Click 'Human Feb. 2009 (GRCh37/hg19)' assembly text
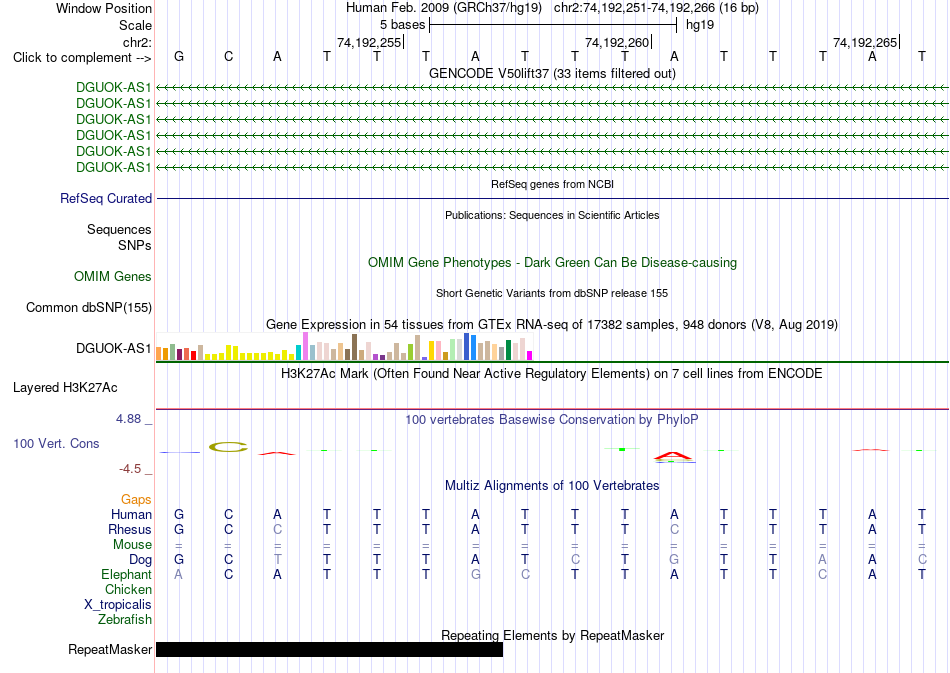The height and width of the screenshot is (673, 950). click(x=443, y=8)
